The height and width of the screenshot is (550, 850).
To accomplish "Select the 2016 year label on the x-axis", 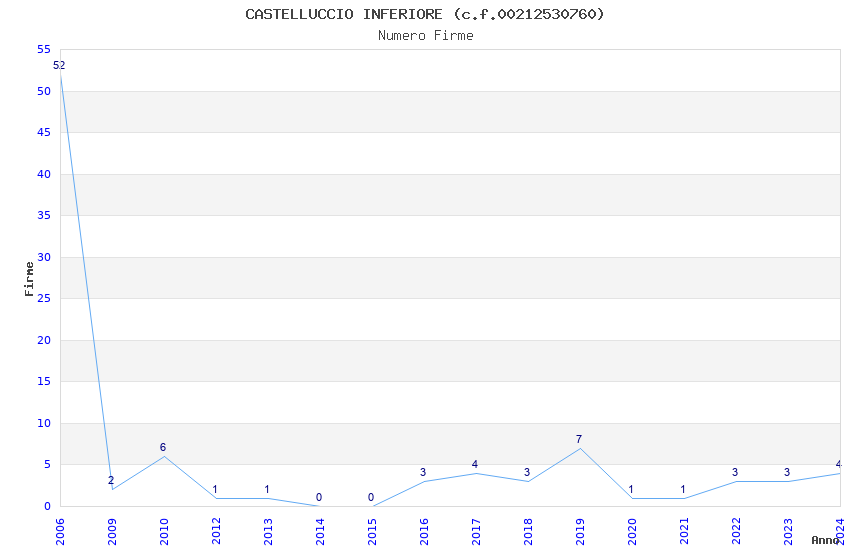I will coord(424,530).
